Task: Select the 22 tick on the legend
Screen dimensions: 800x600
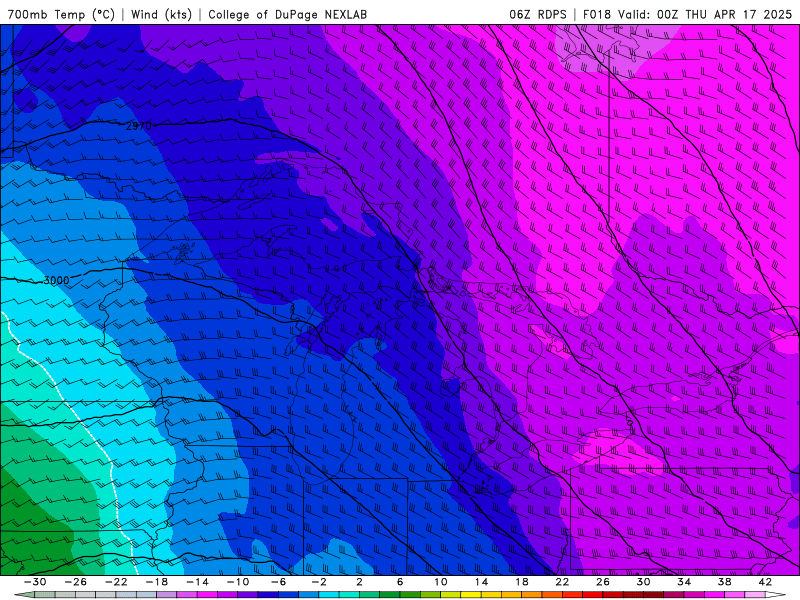Action: 562,582
